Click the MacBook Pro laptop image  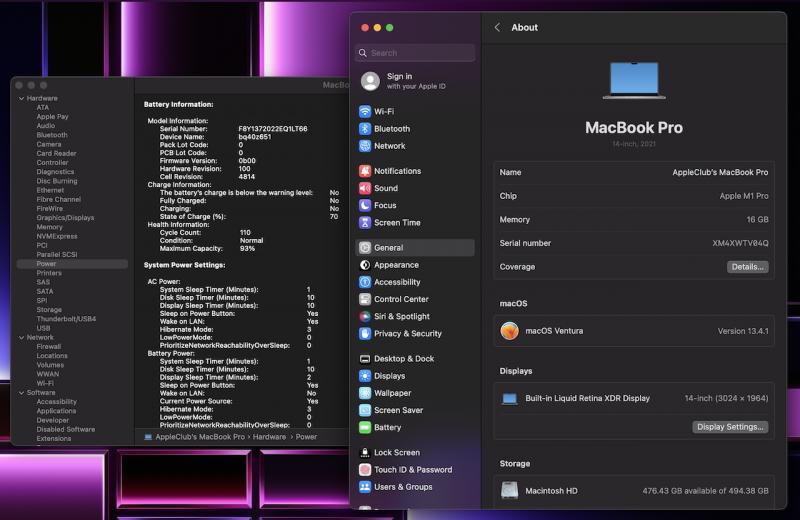(634, 80)
